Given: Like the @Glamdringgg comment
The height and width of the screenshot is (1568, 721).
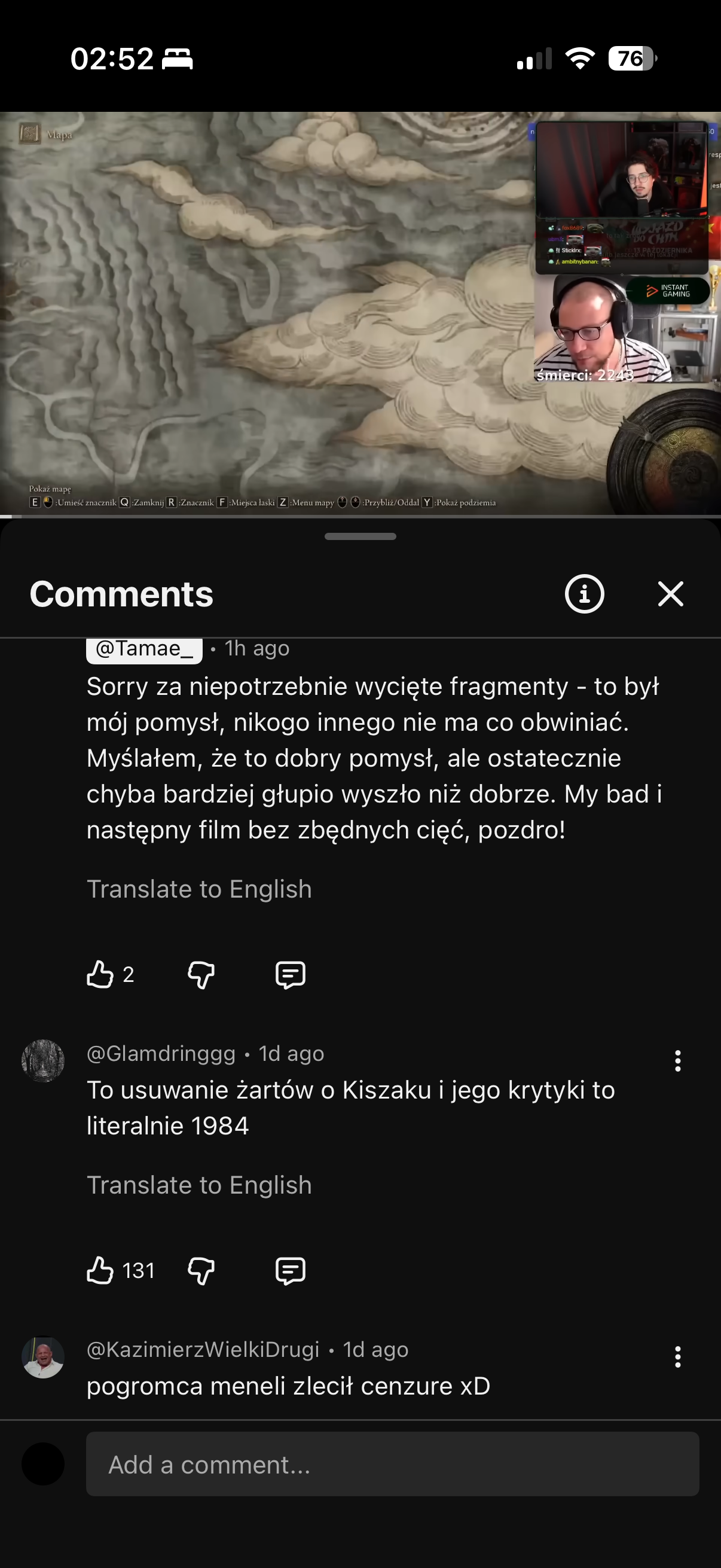Looking at the screenshot, I should [100, 1270].
